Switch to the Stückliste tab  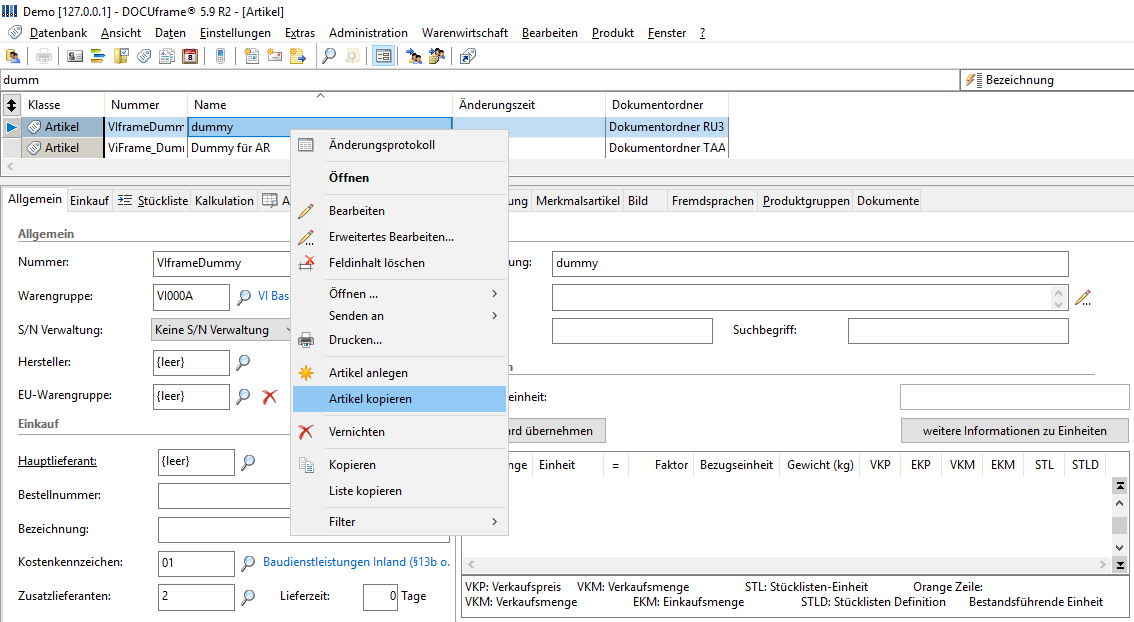[153, 201]
